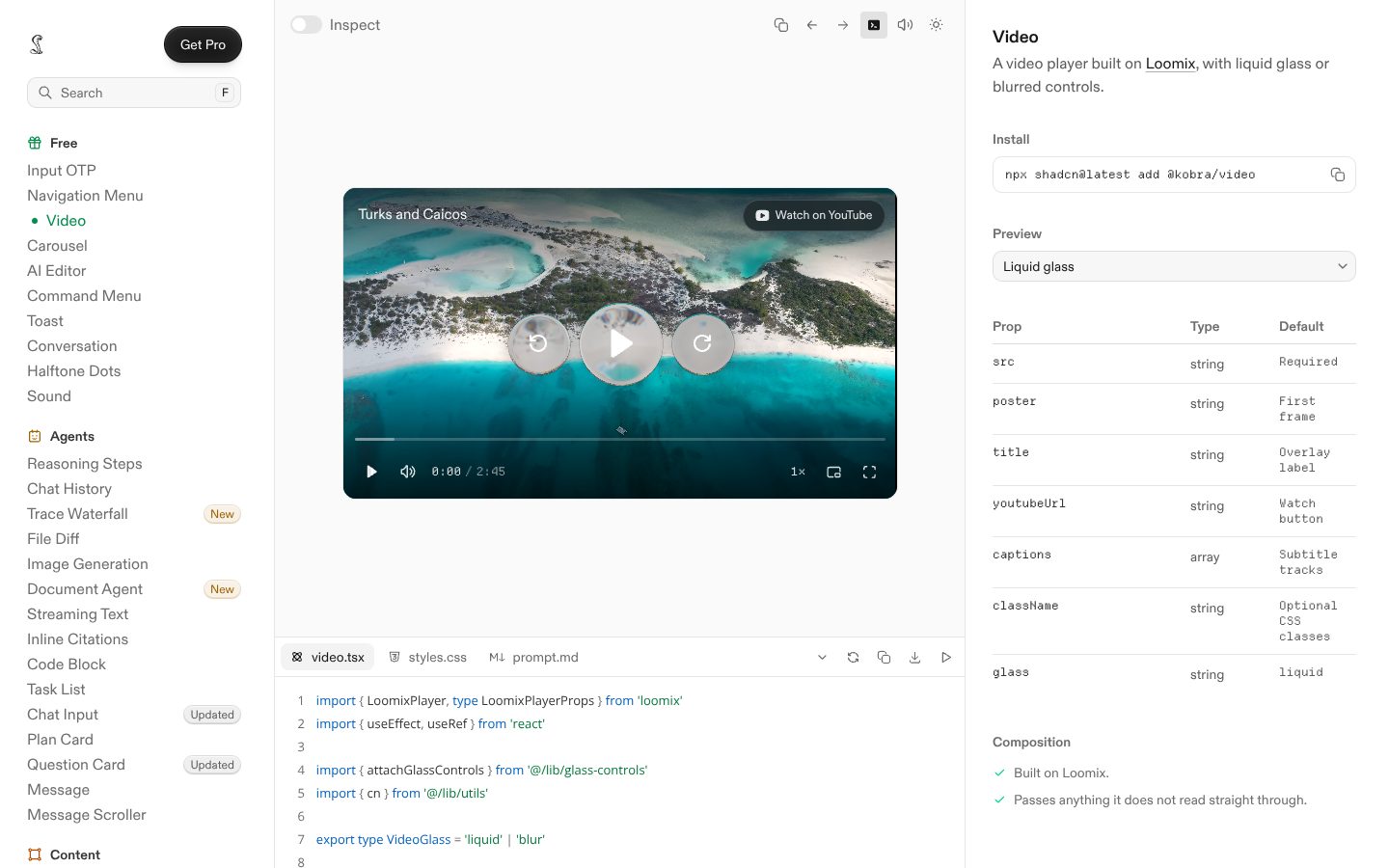The width and height of the screenshot is (1389, 868).
Task: Mute the video player volume
Action: pyautogui.click(x=408, y=472)
